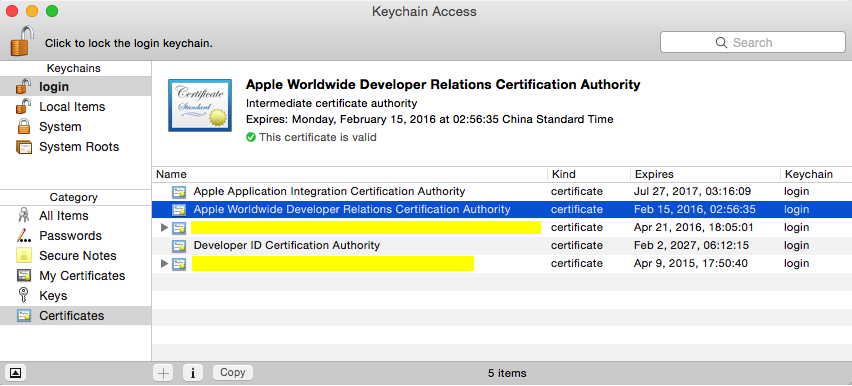Click the plus button to add an item
The image size is (852, 386).
164,373
